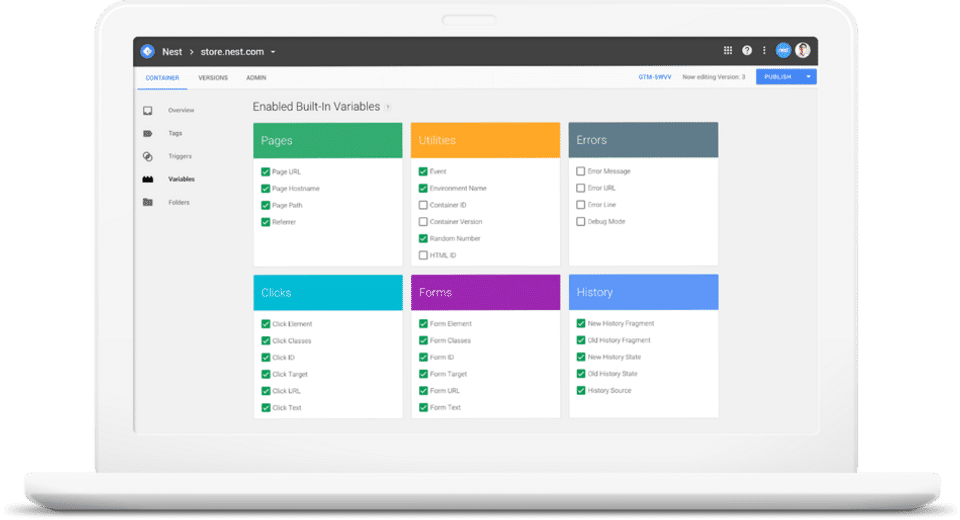
Task: Uncheck the Click Classes checkbox
Action: (266, 341)
